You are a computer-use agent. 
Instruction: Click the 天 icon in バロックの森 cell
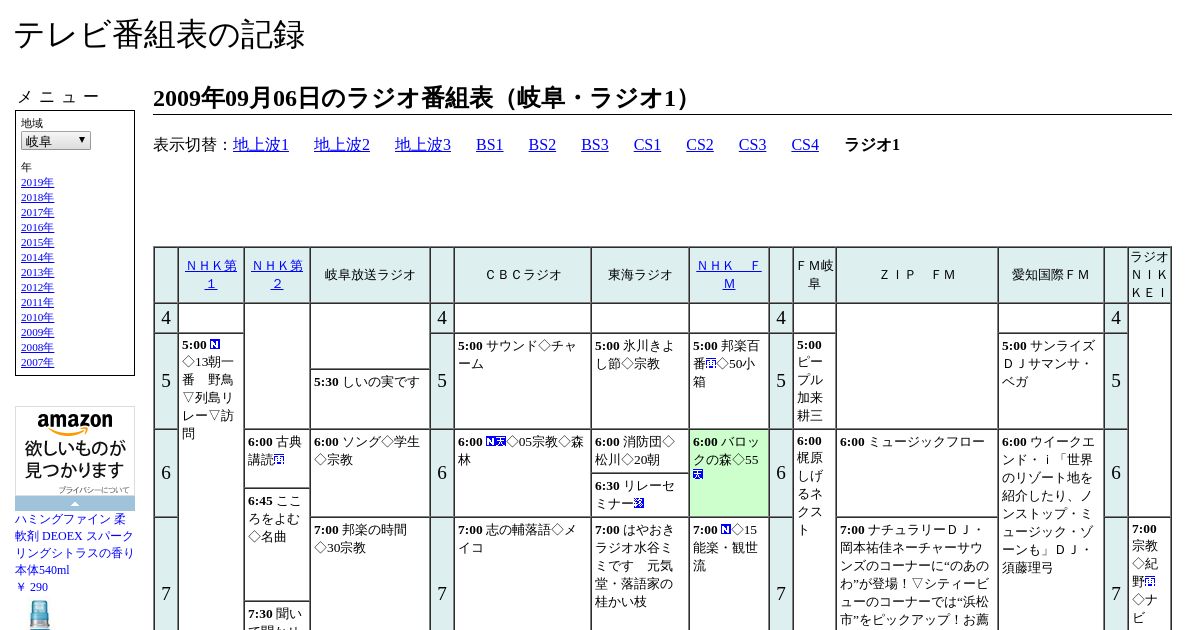(x=698, y=474)
